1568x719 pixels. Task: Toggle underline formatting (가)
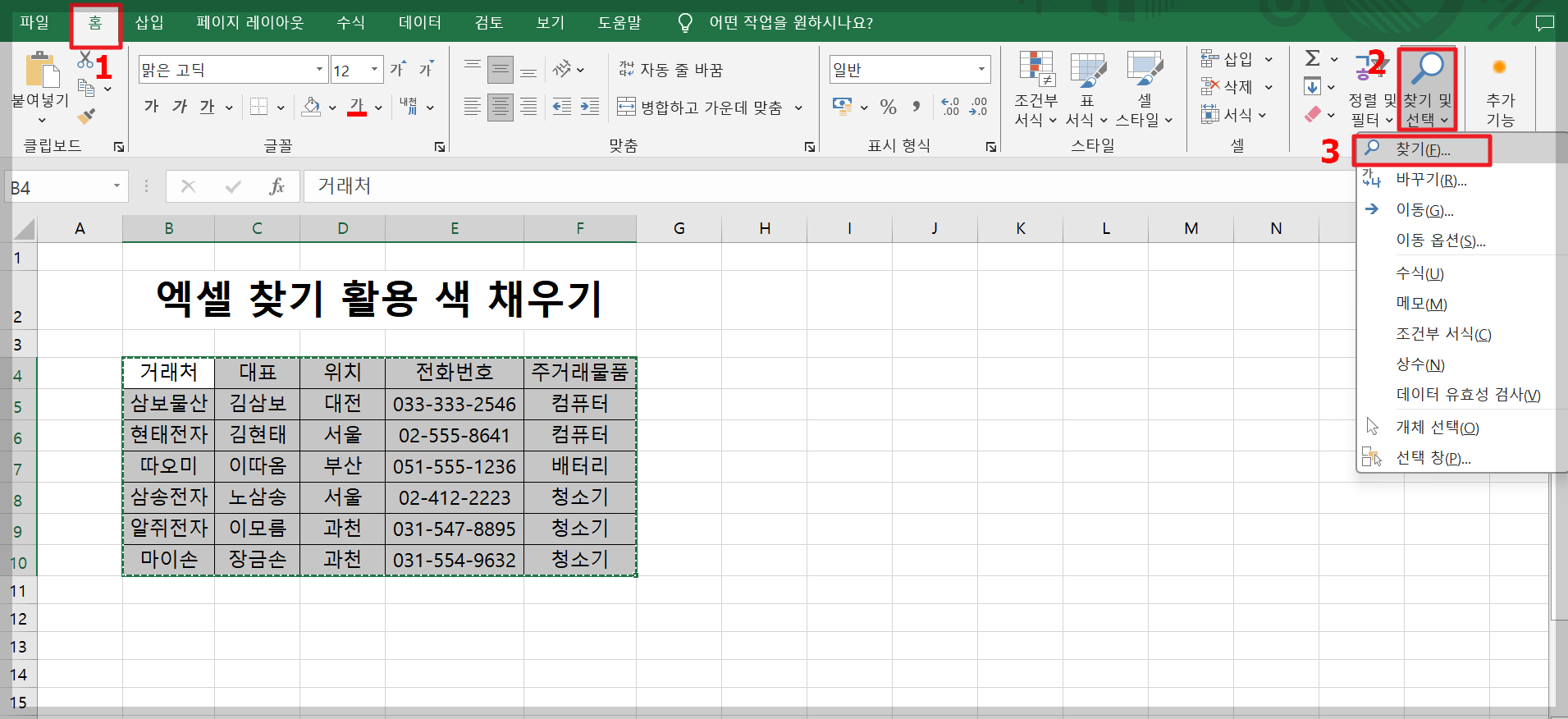[x=208, y=107]
